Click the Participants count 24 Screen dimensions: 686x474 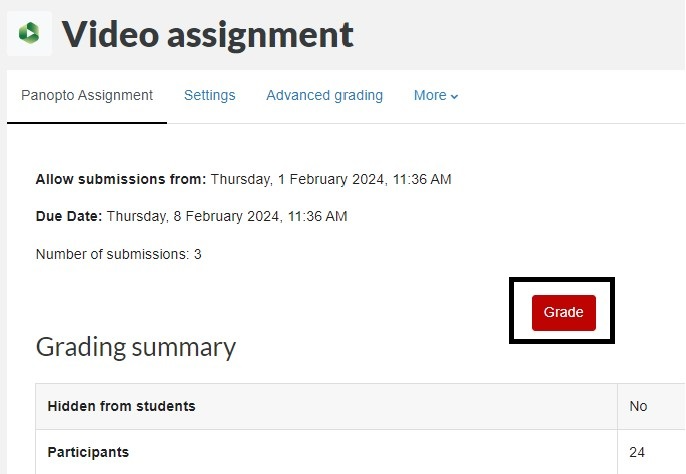(x=637, y=452)
